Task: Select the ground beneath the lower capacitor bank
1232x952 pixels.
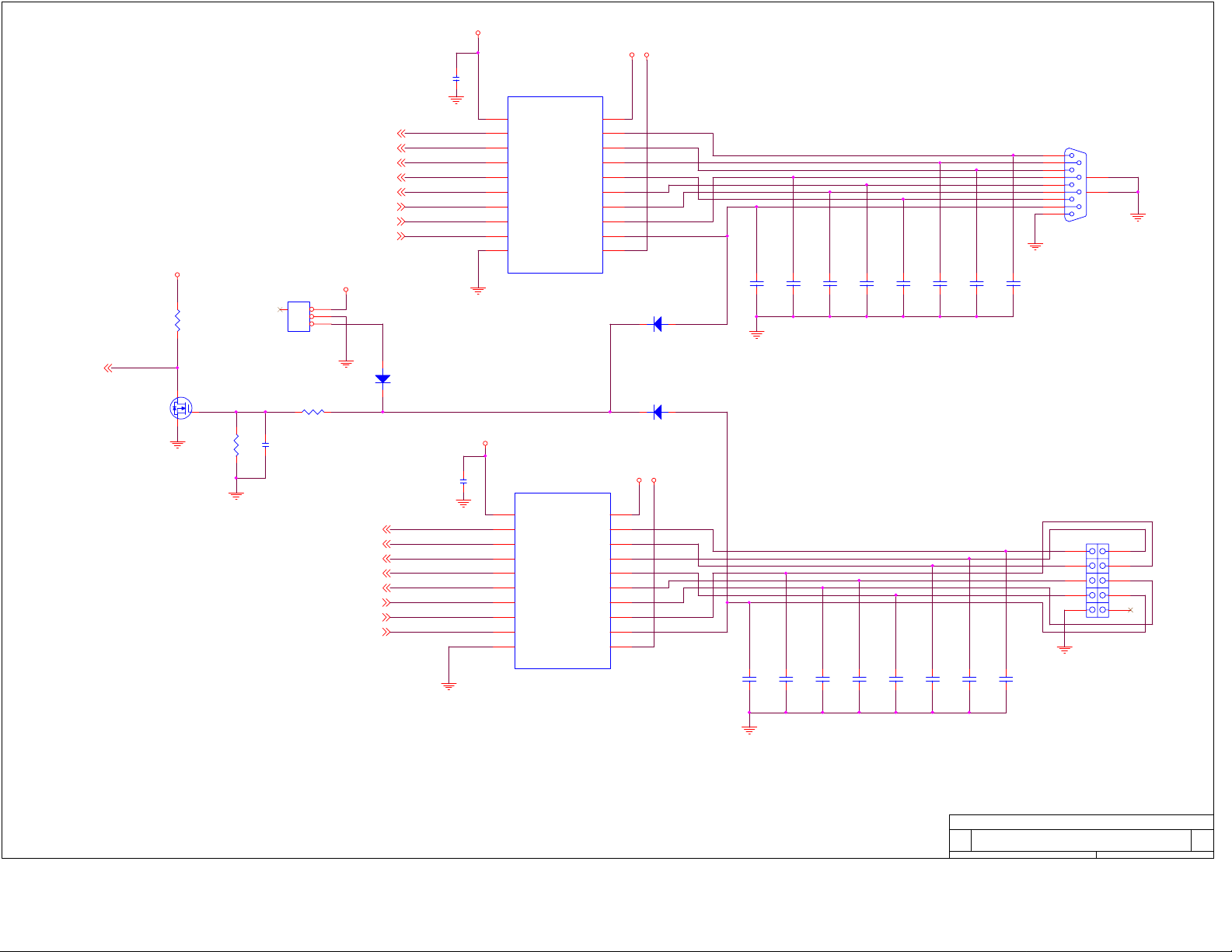Action: coord(749,730)
